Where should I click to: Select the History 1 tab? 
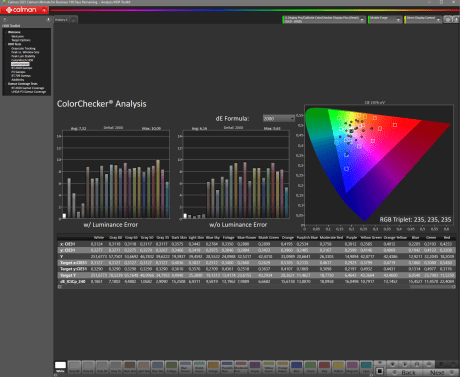pyautogui.click(x=61, y=20)
